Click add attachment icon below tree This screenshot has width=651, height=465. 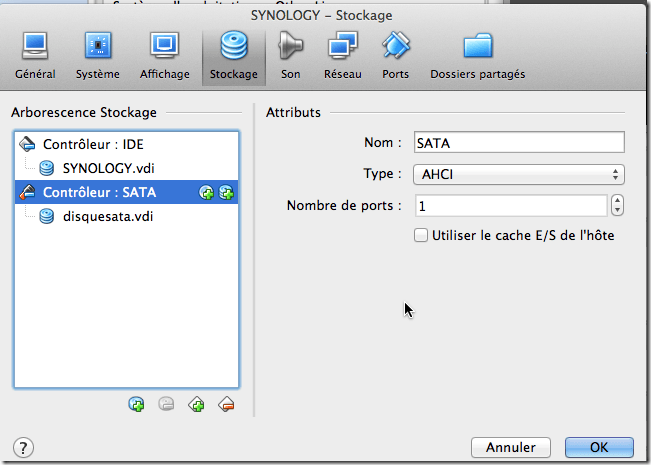137,404
